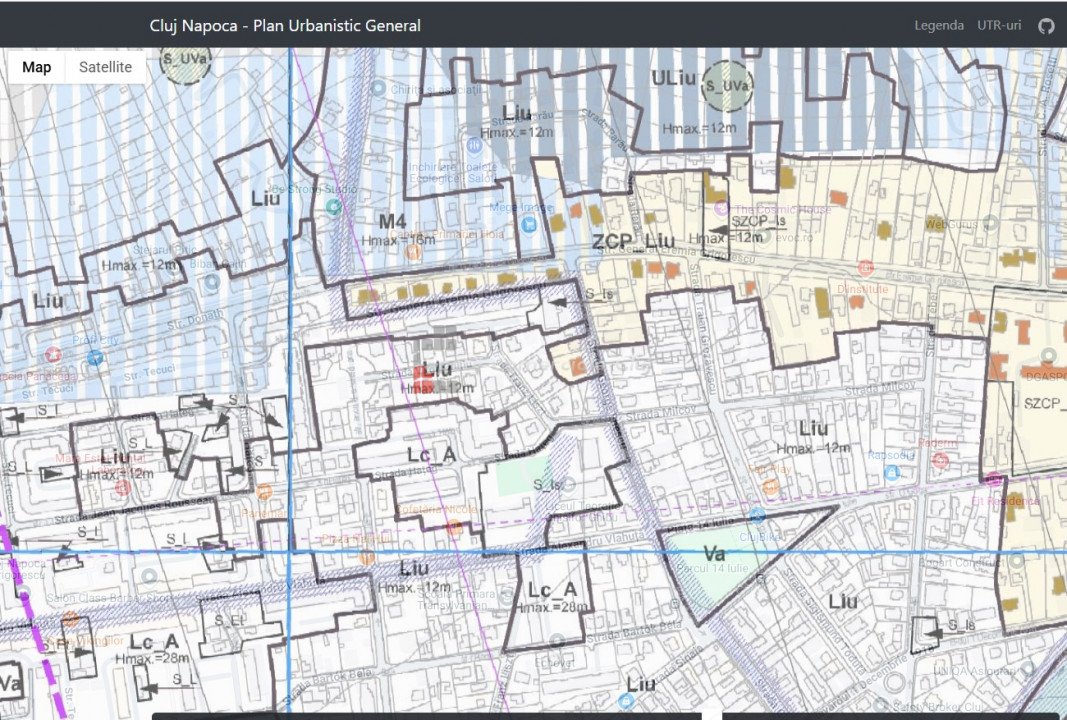Open the D.Institute red map marker
Screen dimensions: 1067x720
865,268
